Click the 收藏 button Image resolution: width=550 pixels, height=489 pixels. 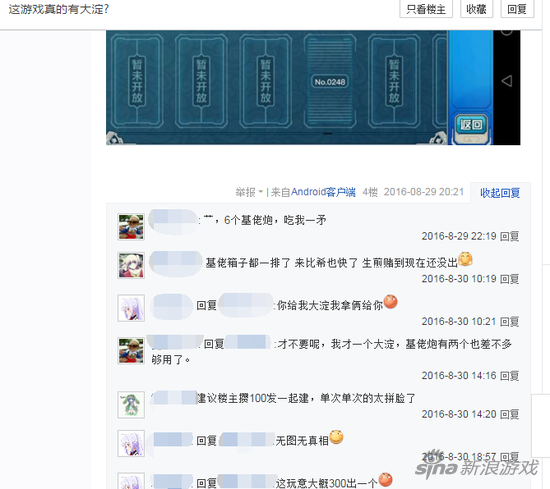476,9
